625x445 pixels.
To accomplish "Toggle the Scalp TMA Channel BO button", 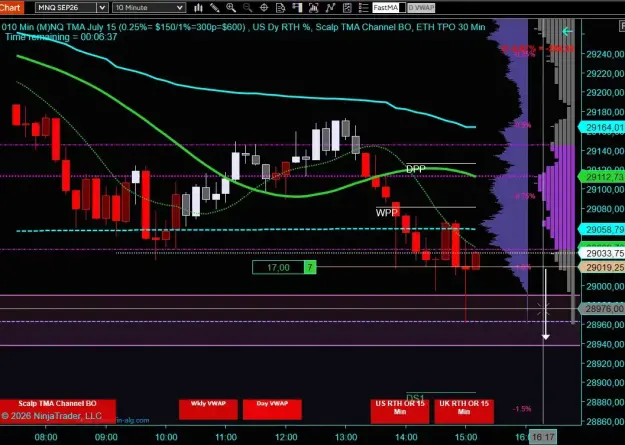I will (58, 410).
